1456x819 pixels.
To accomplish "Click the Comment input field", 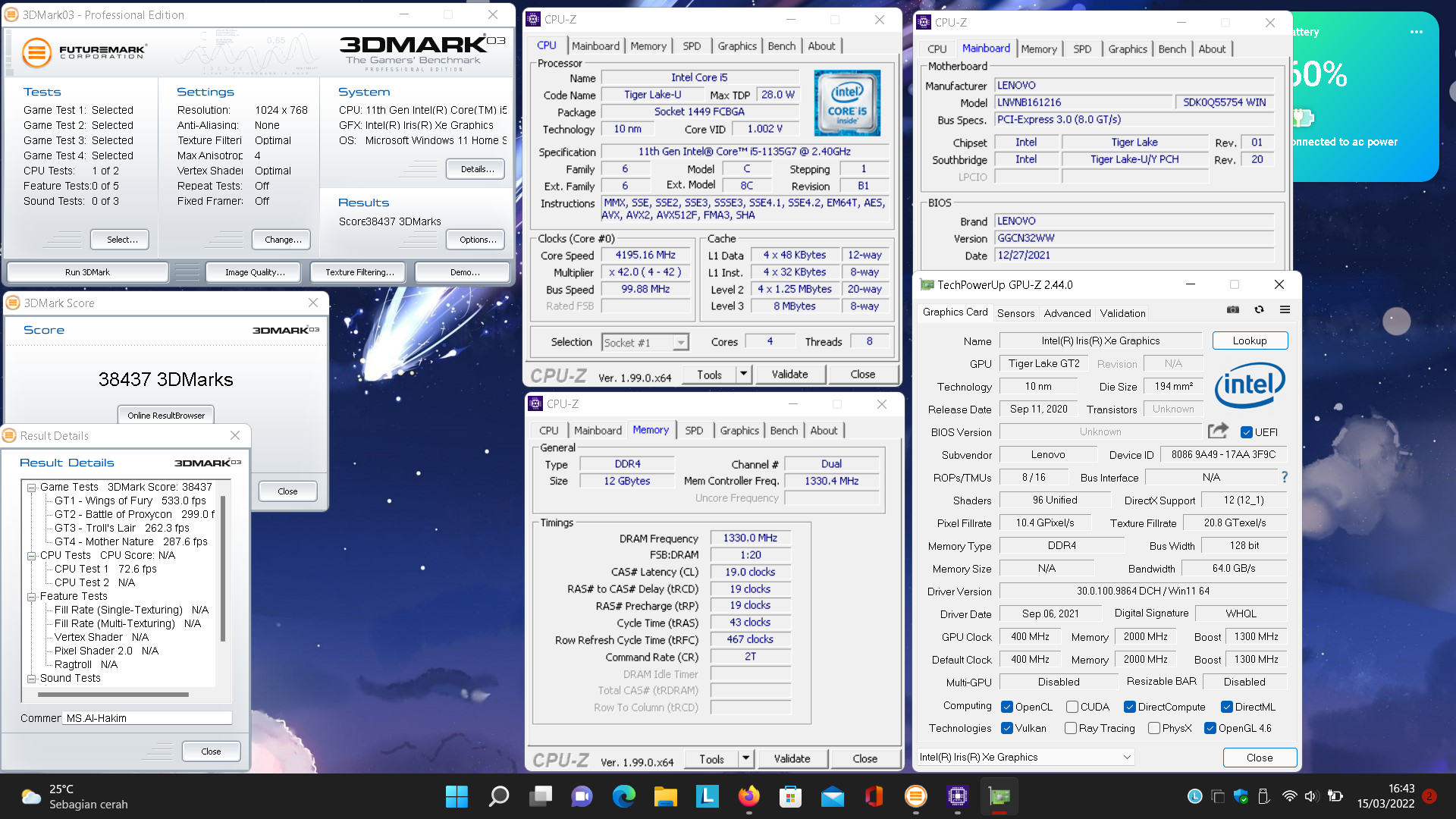I will click(148, 718).
